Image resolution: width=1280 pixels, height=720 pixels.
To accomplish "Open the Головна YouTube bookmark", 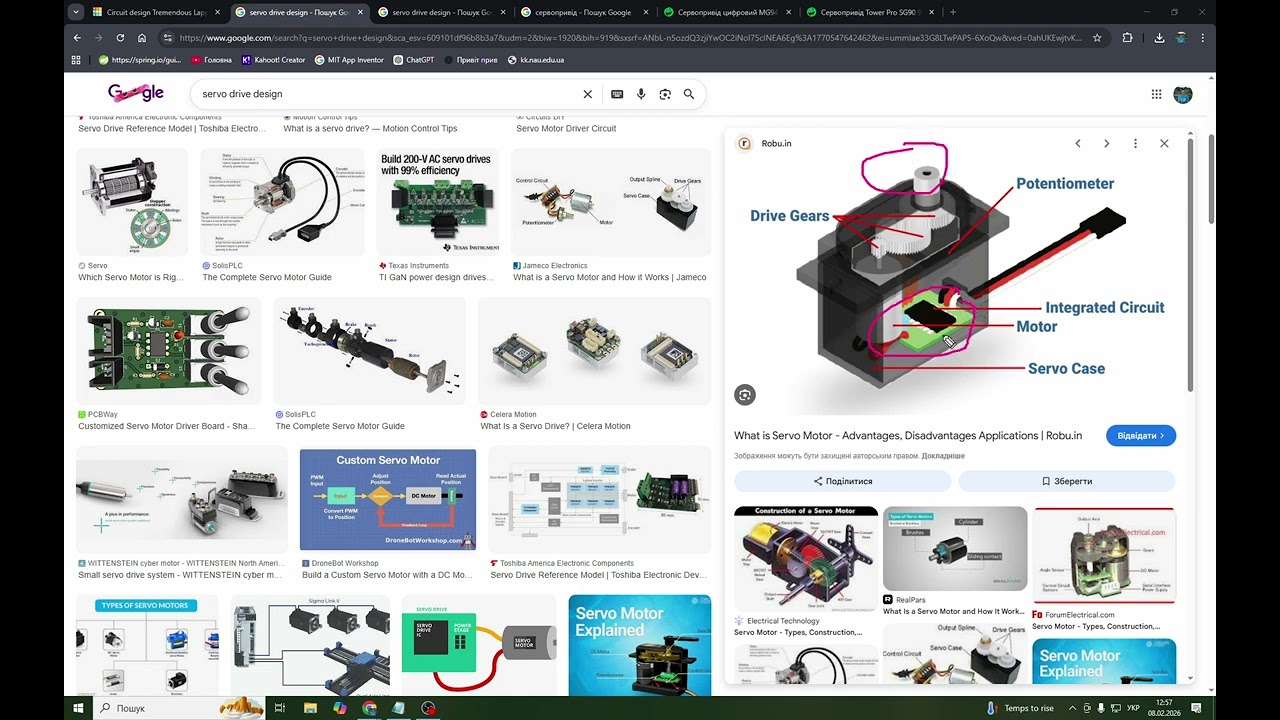I will pyautogui.click(x=211, y=60).
